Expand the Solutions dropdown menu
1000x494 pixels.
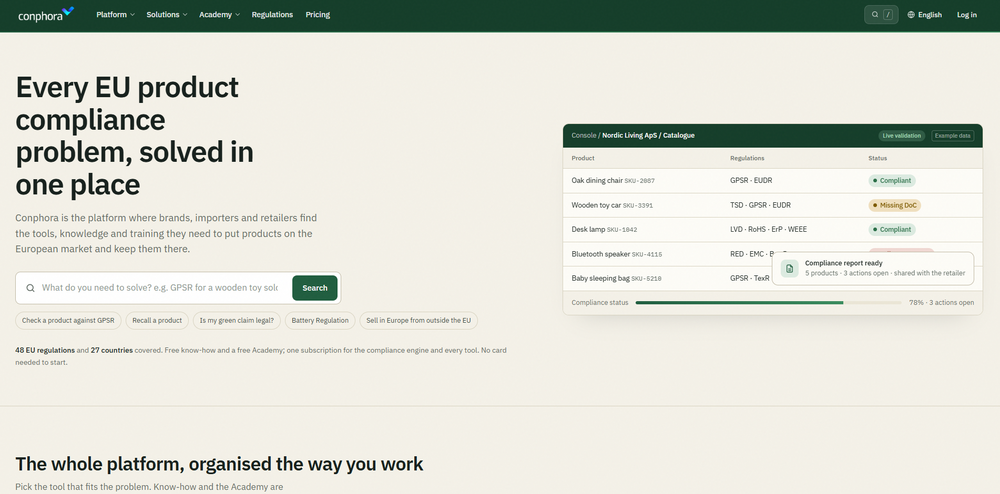166,15
